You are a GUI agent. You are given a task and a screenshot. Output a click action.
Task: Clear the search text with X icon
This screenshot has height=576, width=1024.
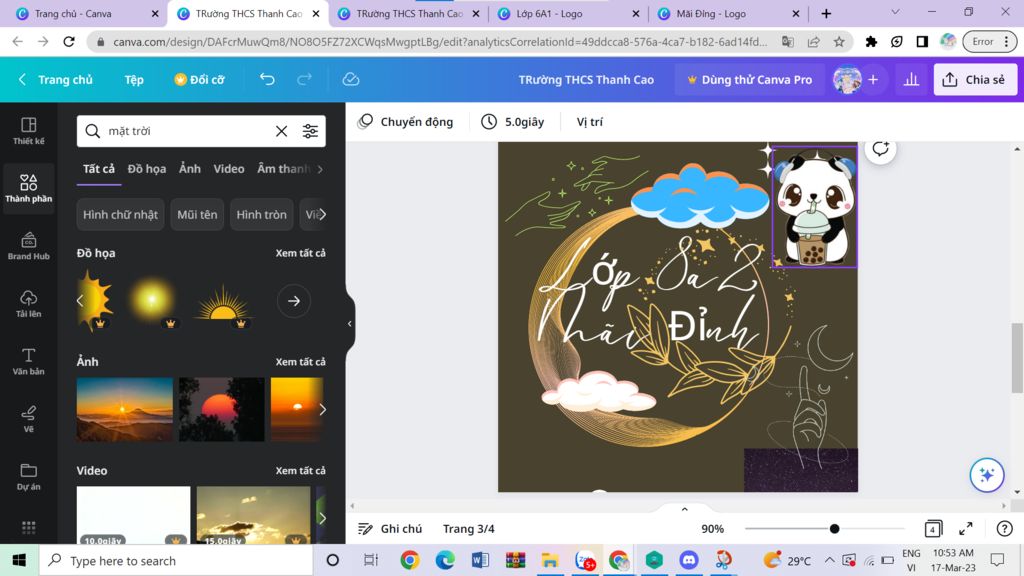281,131
